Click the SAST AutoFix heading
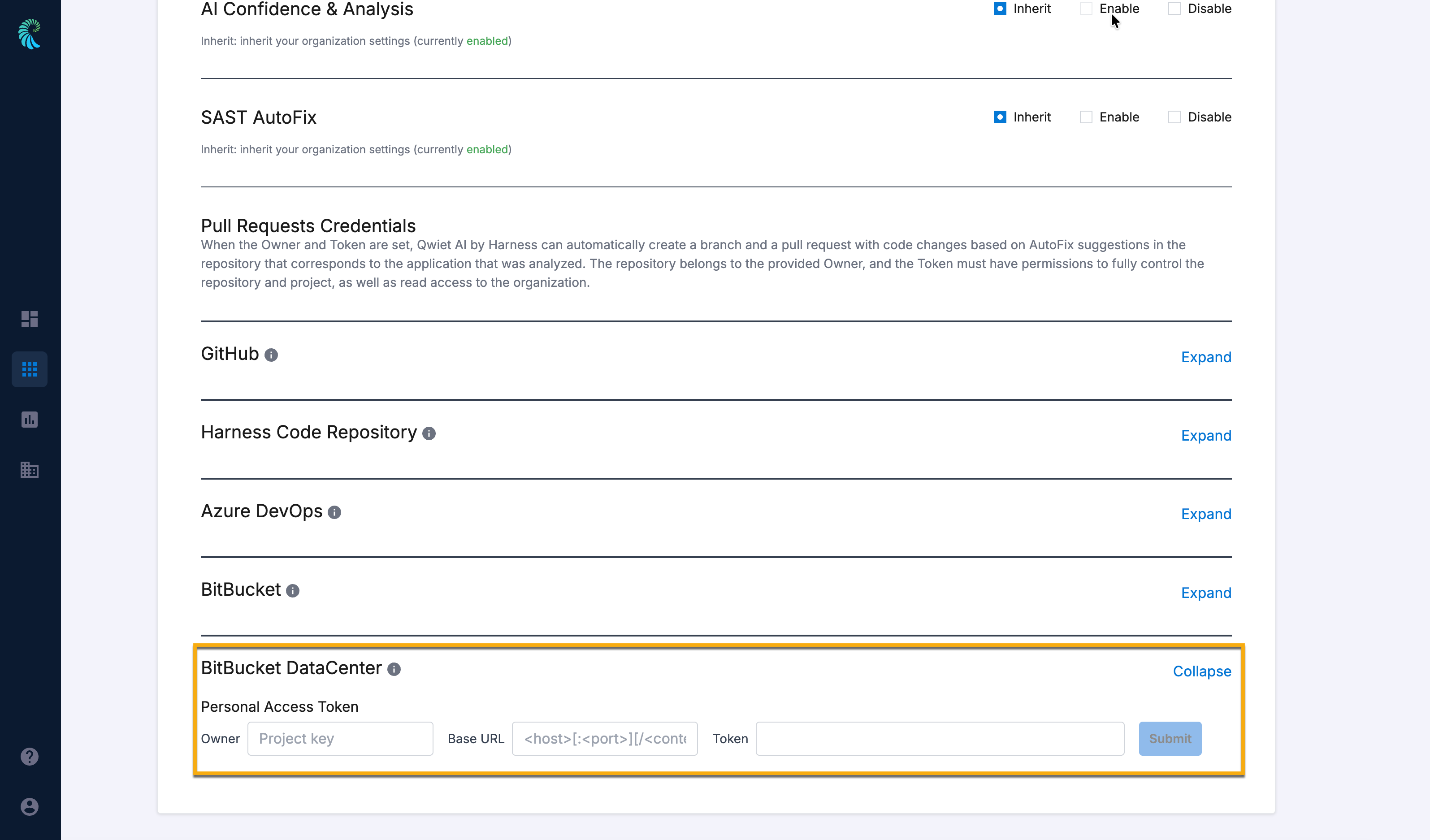 click(x=259, y=117)
